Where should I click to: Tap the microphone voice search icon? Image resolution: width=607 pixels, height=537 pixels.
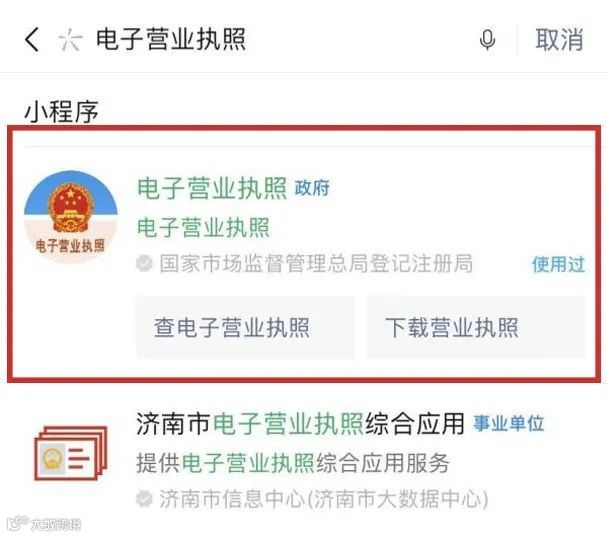[487, 40]
